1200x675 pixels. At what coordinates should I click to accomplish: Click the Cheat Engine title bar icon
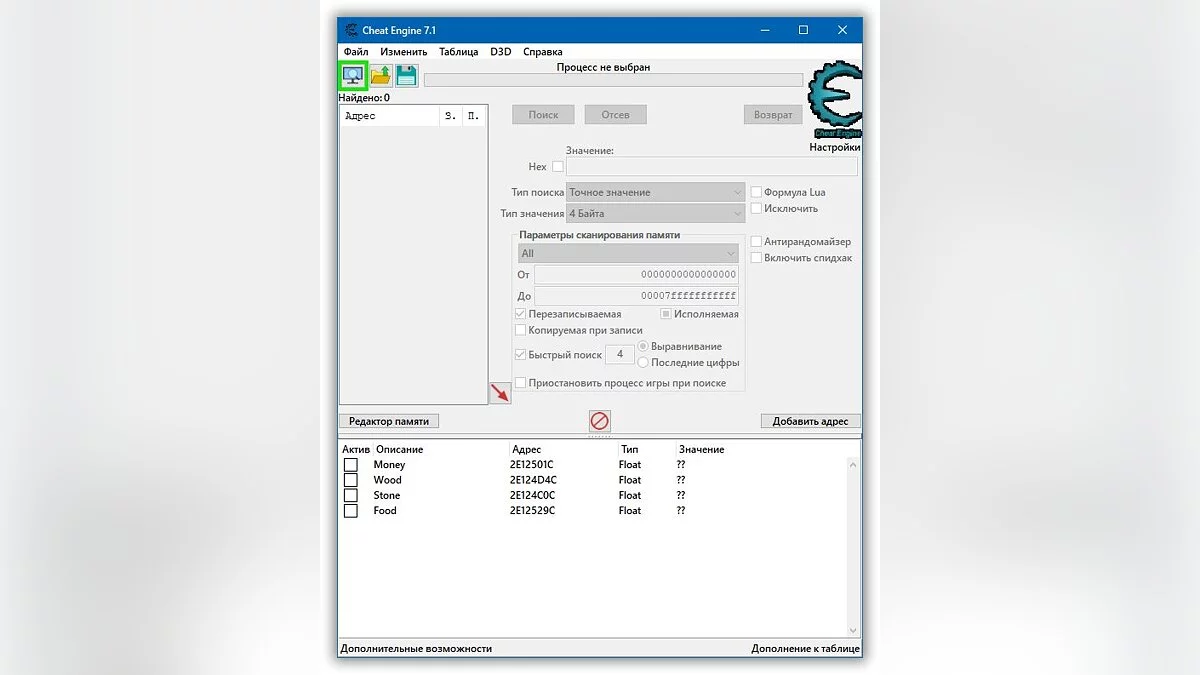352,30
